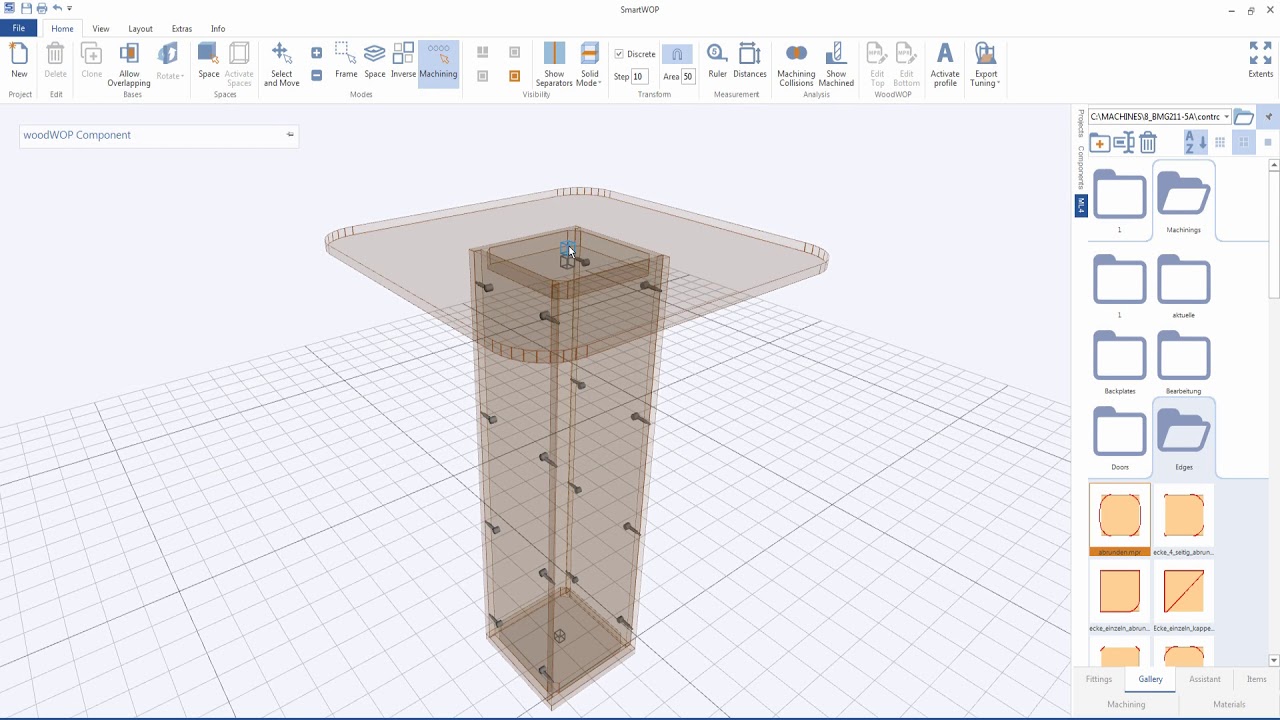Screen dimensions: 1280x720
Task: Click the minus icon in Modes group
Action: coord(316,75)
